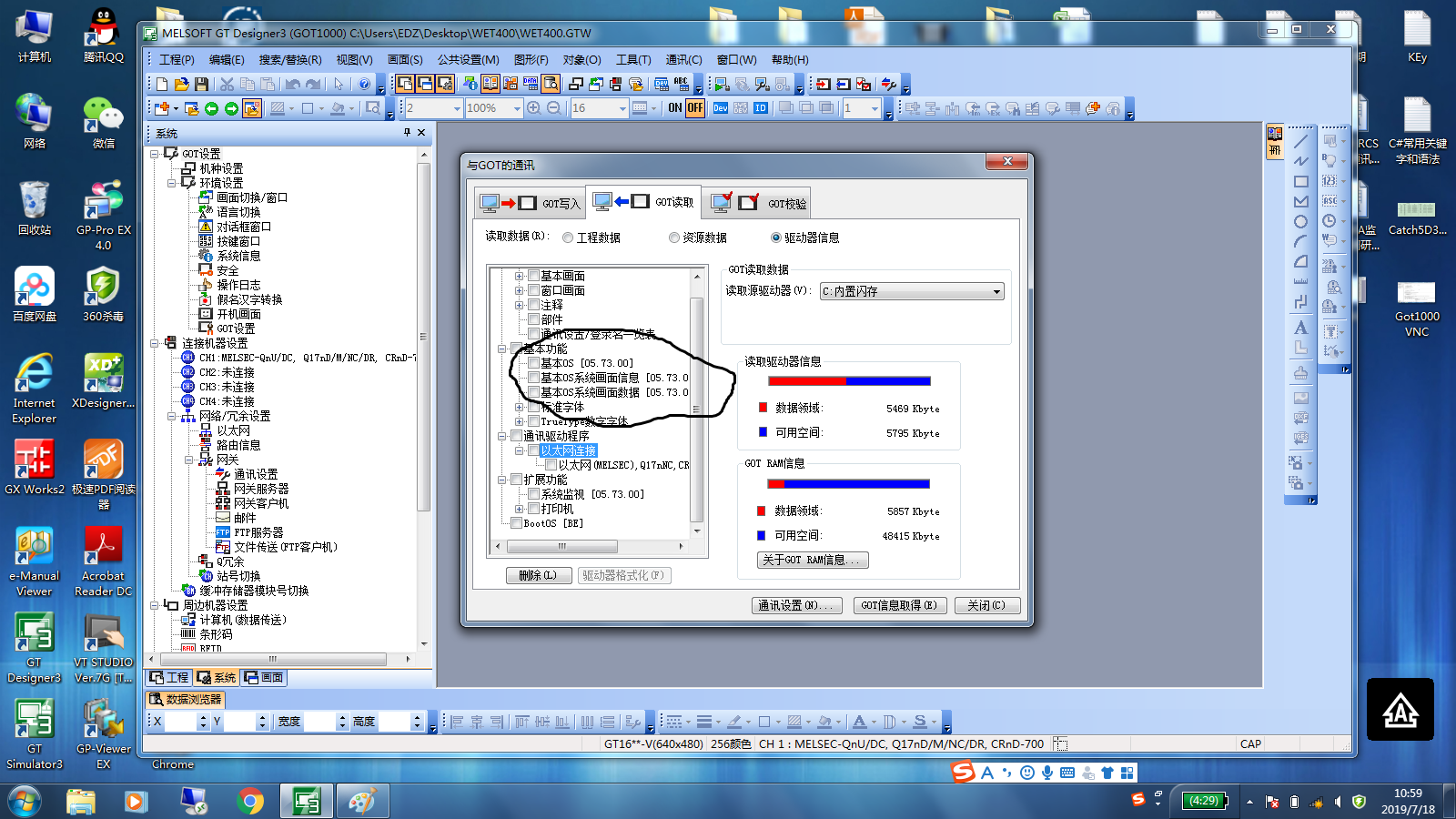
Task: Click the Save floppy disk icon
Action: tap(202, 85)
